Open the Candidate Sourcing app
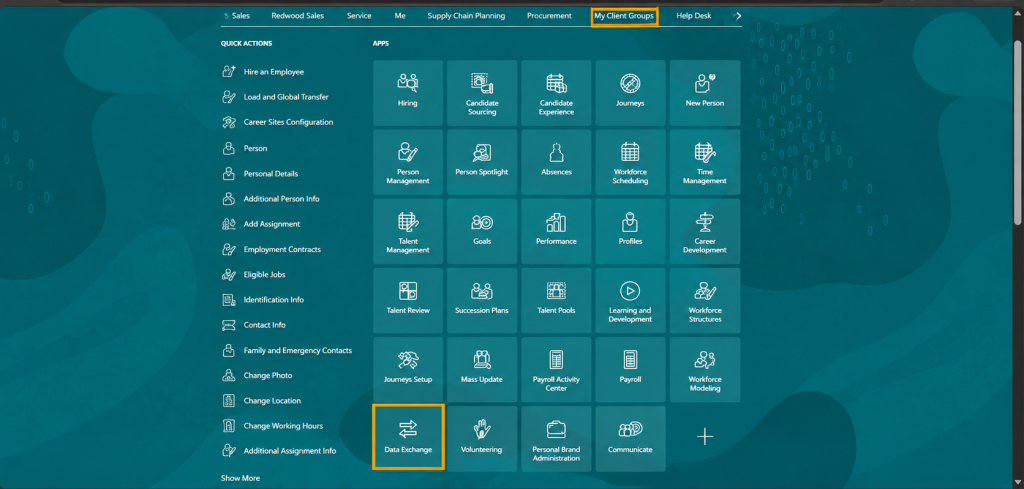This screenshot has width=1024, height=489. [482, 93]
